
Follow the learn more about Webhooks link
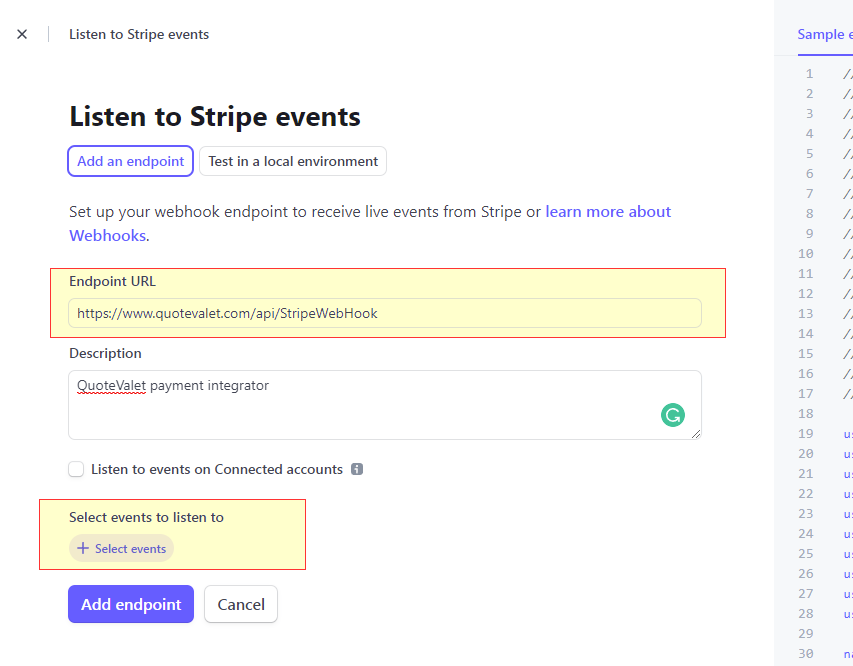click(x=608, y=212)
